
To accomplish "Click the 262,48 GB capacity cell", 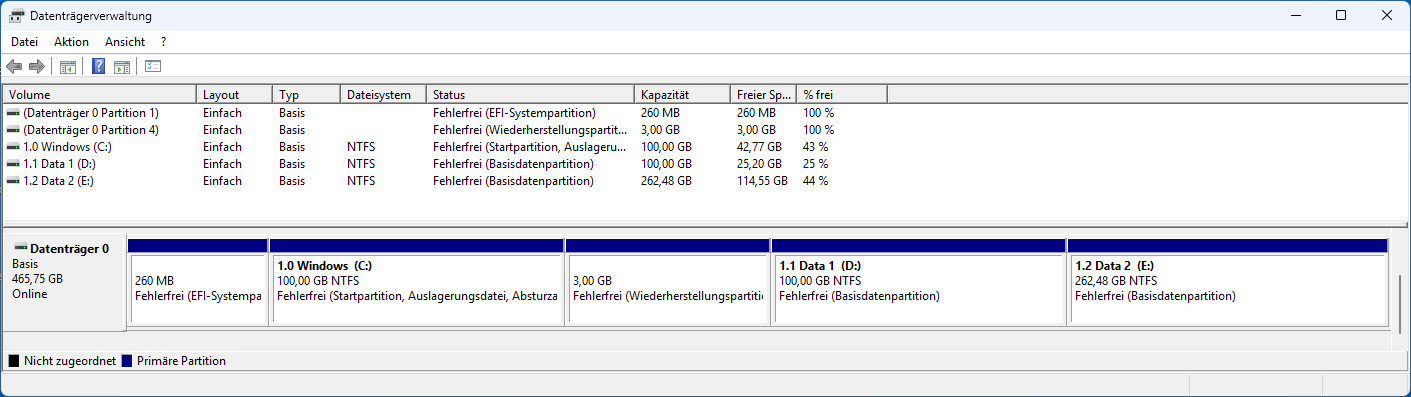I will pos(666,181).
